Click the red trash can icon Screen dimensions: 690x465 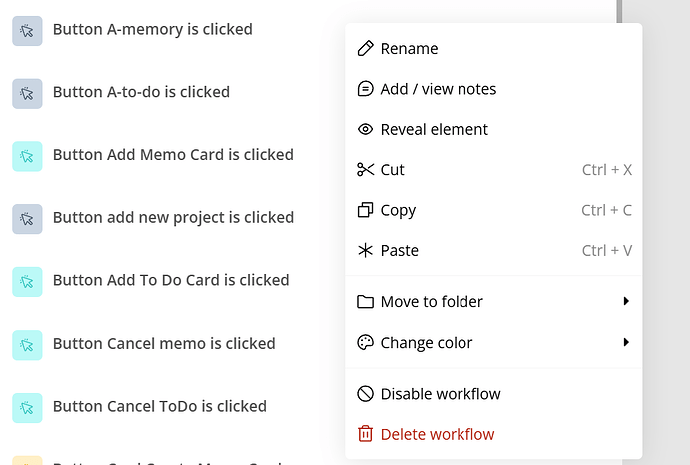[365, 434]
